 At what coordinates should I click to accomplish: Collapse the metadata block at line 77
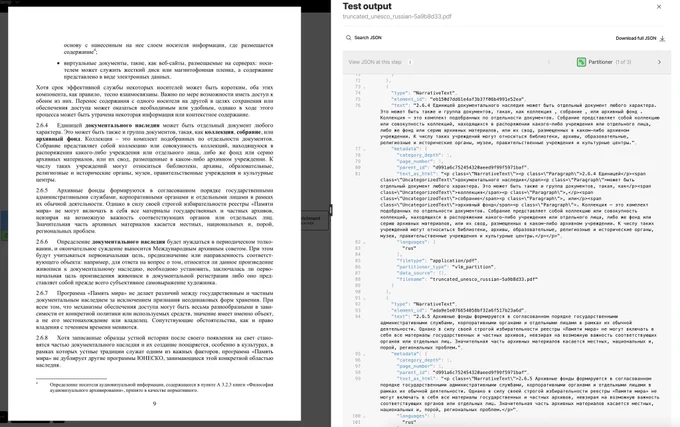pyautogui.click(x=364, y=149)
